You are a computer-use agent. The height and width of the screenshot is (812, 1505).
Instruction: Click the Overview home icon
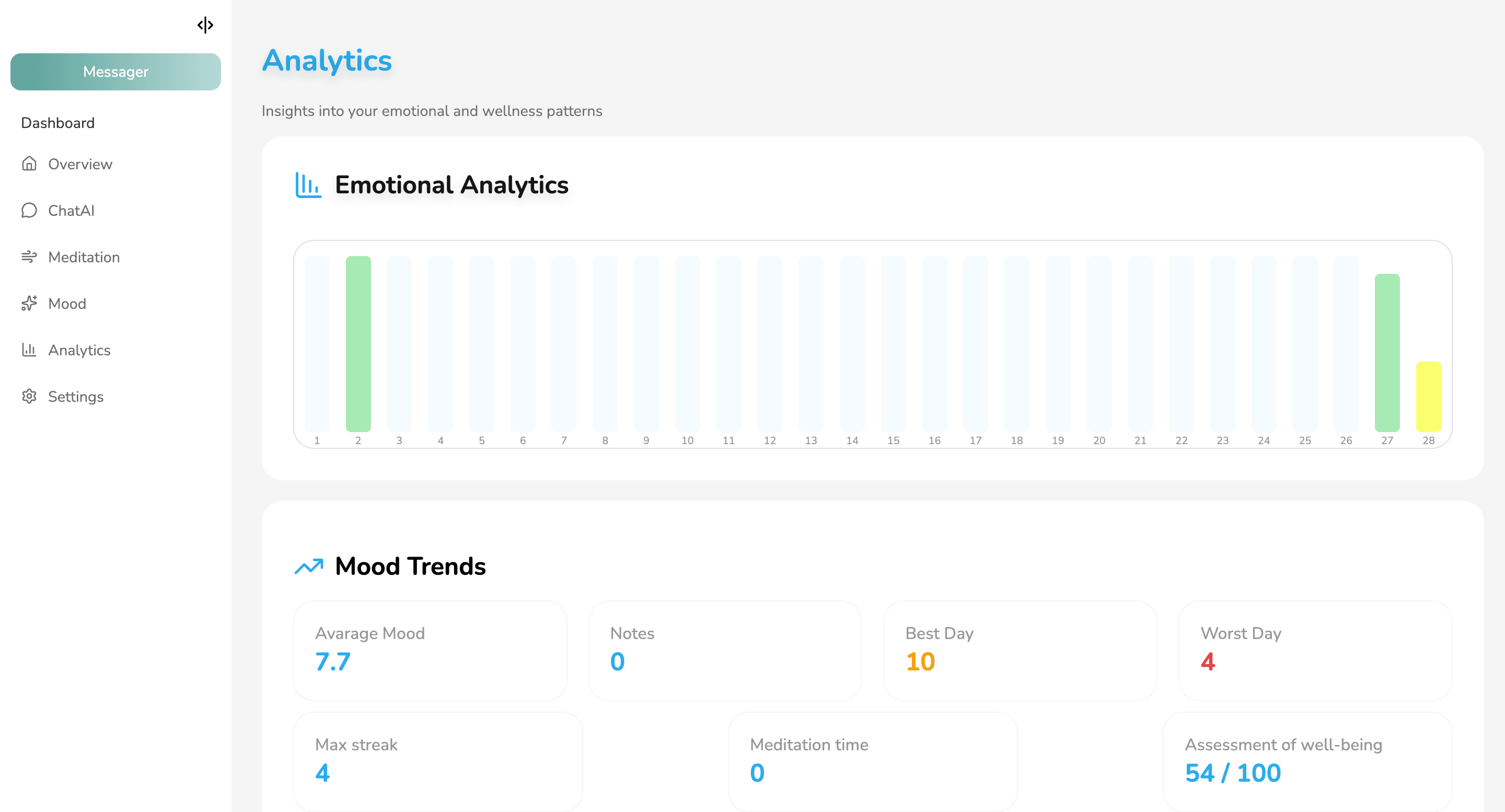pyautogui.click(x=29, y=164)
